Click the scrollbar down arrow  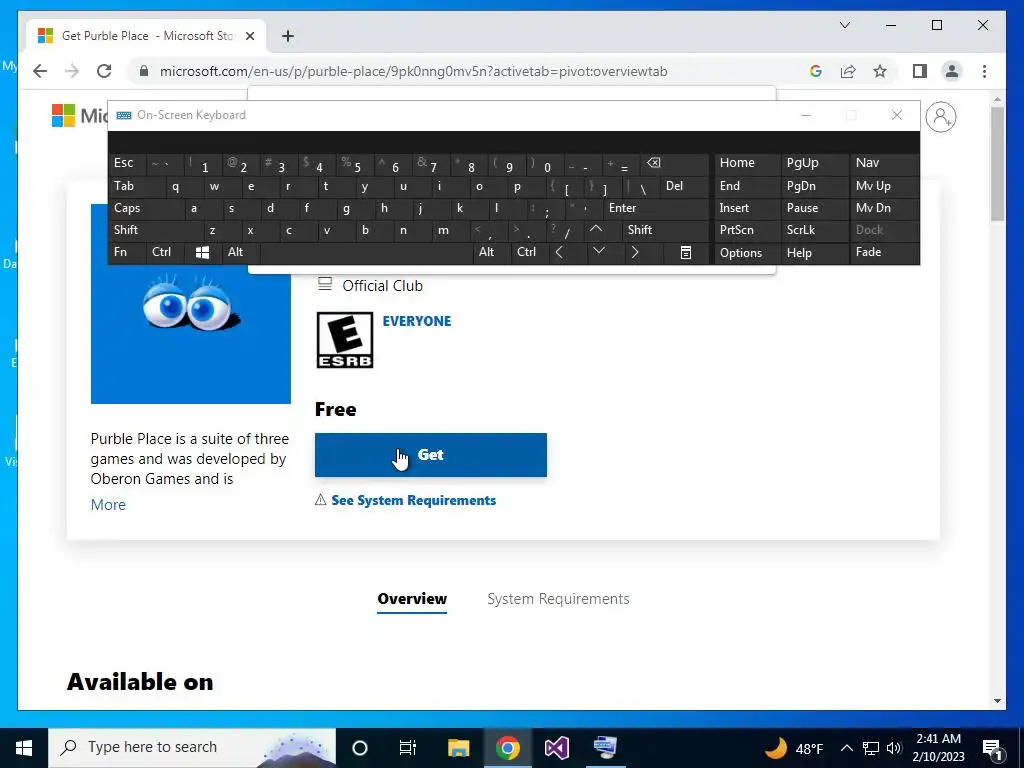(x=997, y=701)
